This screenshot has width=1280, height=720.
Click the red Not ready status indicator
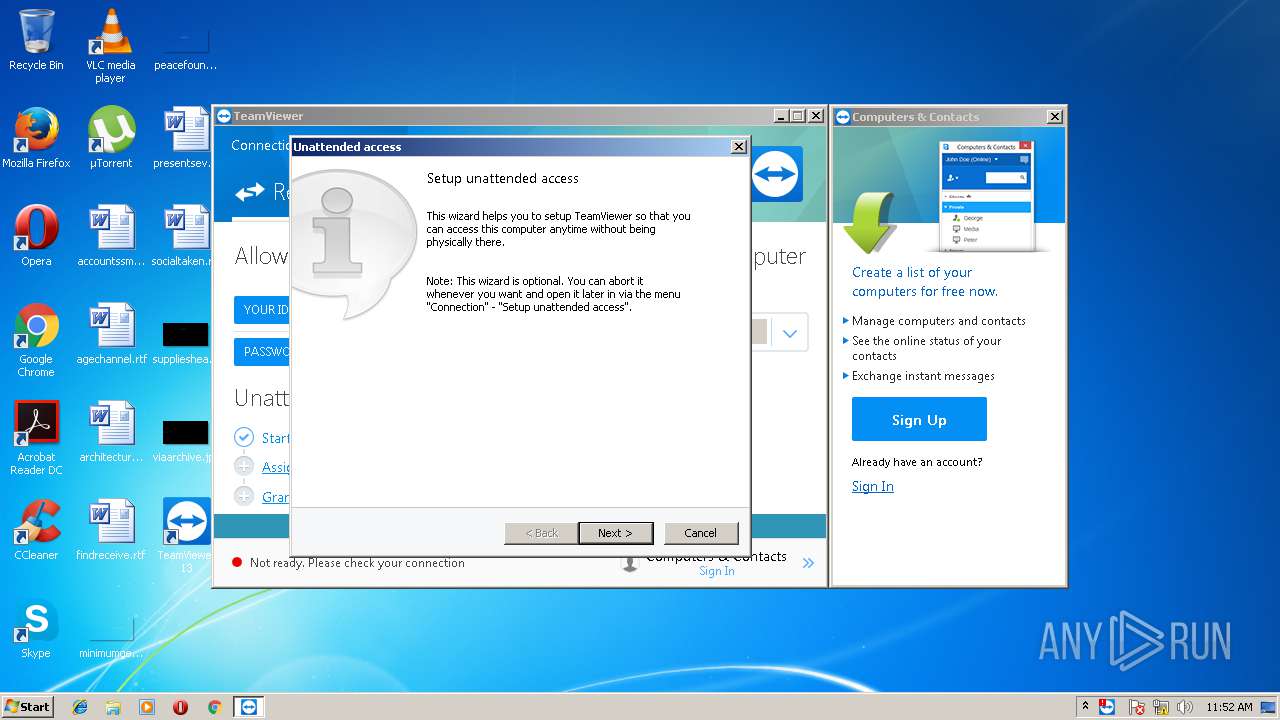tap(237, 562)
